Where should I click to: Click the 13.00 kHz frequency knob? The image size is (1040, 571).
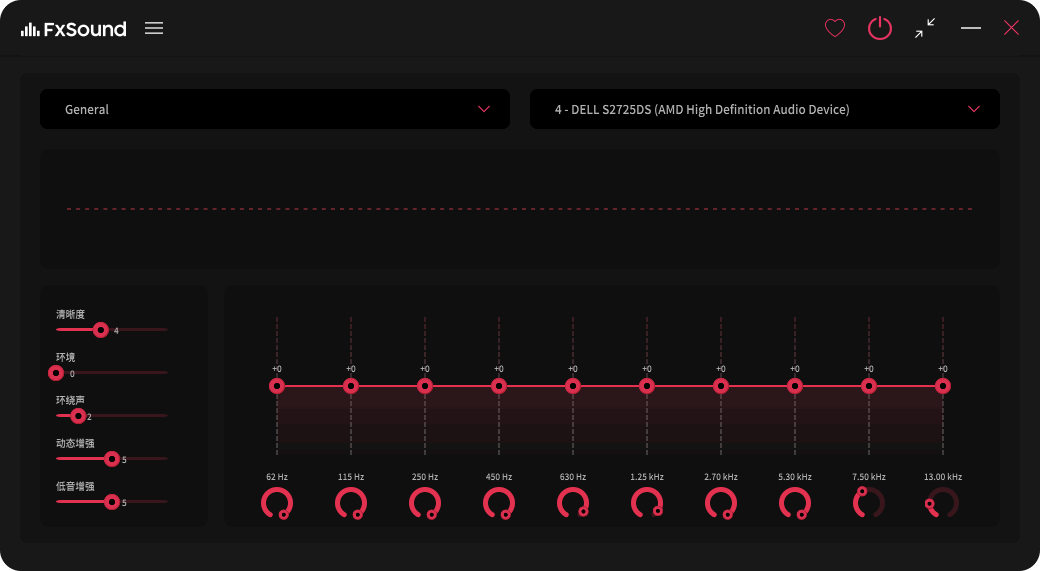coord(942,503)
